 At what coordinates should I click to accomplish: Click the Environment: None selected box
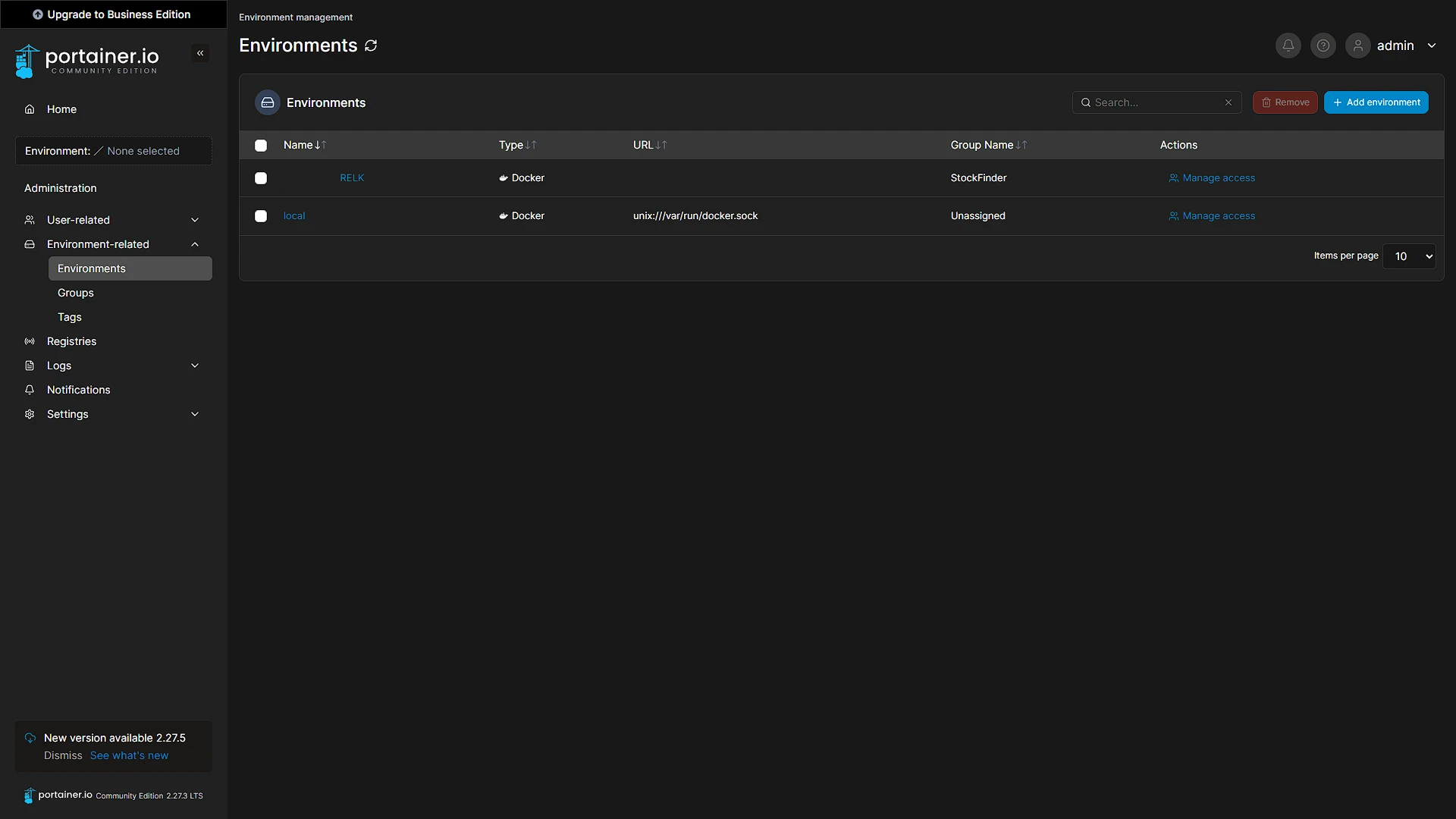(x=113, y=151)
